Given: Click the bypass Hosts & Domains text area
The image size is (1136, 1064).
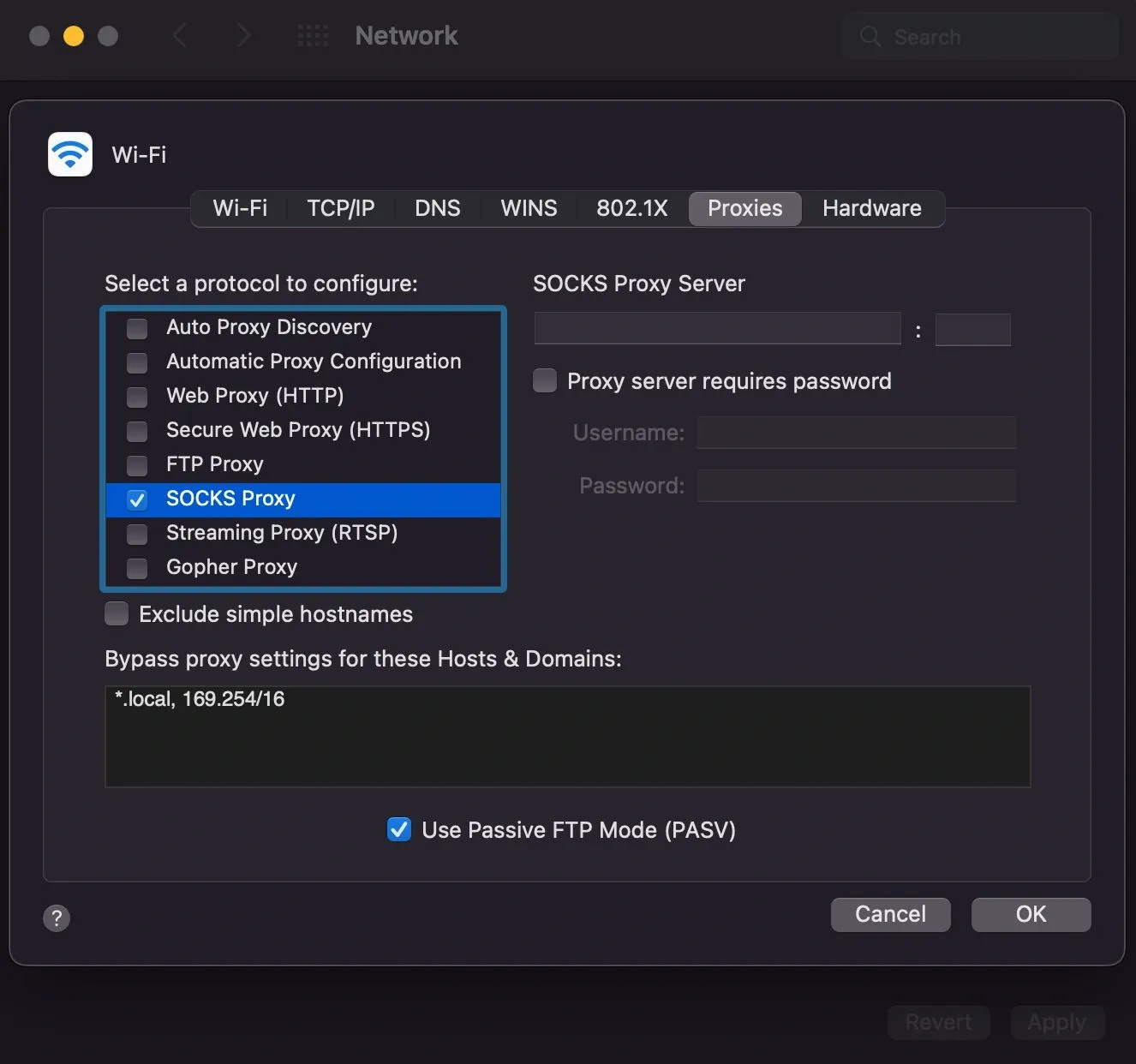Looking at the screenshot, I should coord(566,737).
